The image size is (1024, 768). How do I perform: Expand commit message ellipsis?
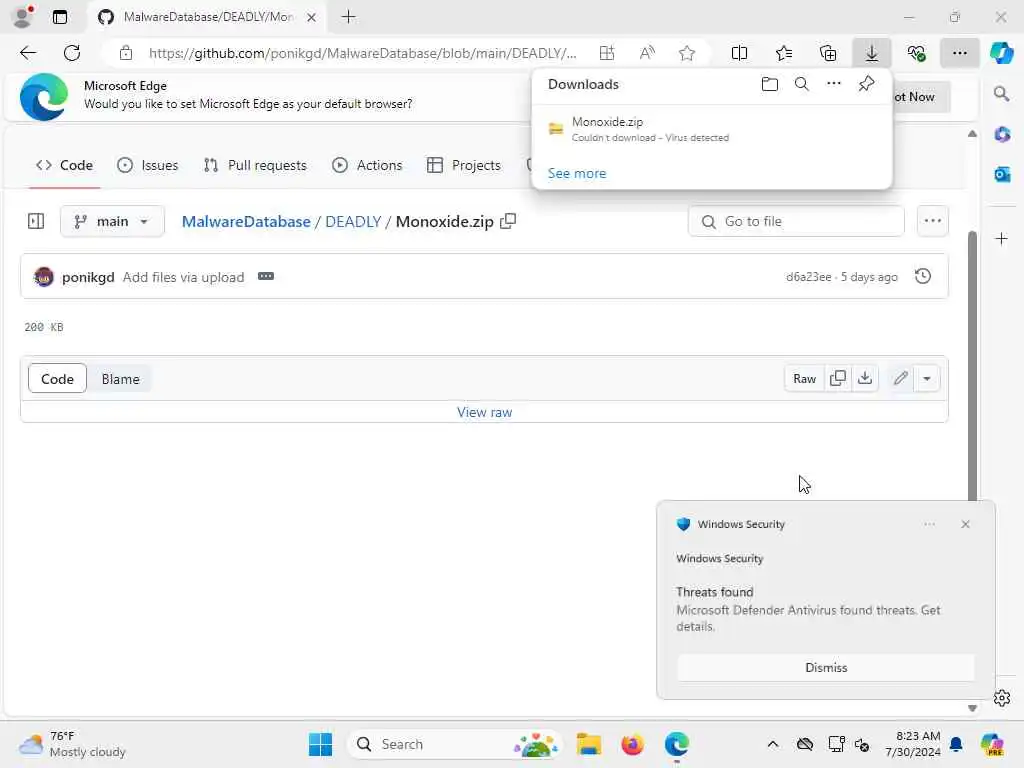266,276
